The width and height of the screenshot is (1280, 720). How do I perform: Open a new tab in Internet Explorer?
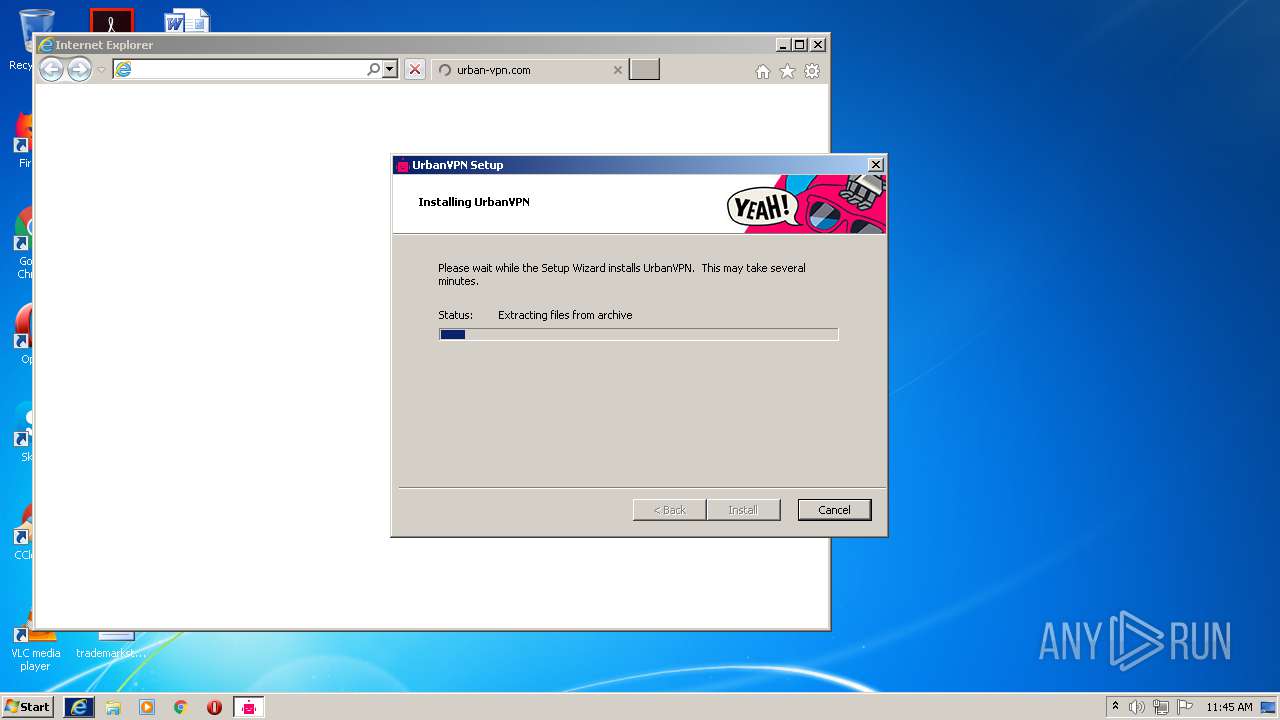[x=644, y=69]
